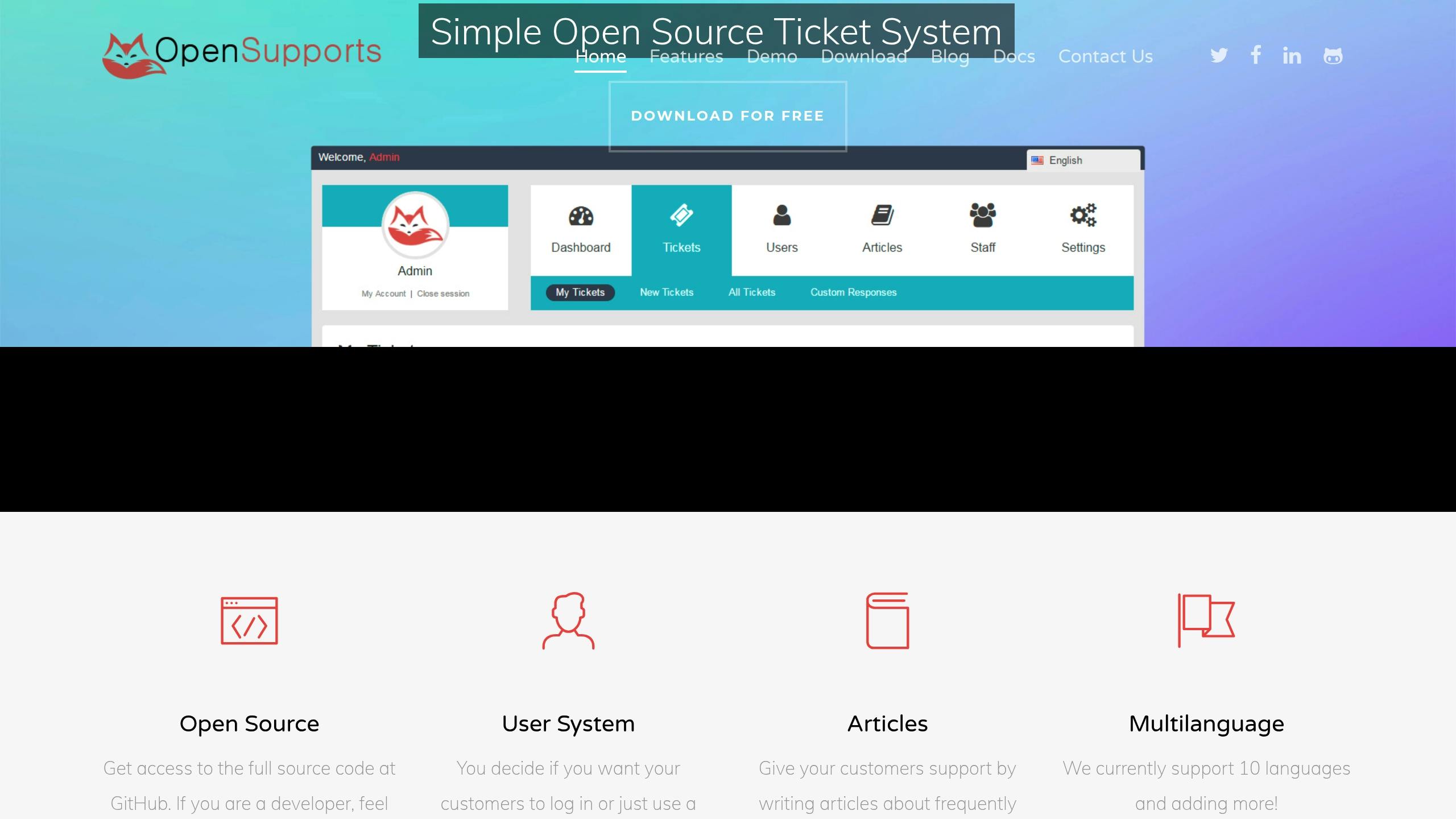Open the Tickets section icon
Image resolution: width=1456 pixels, height=819 pixels.
click(681, 216)
